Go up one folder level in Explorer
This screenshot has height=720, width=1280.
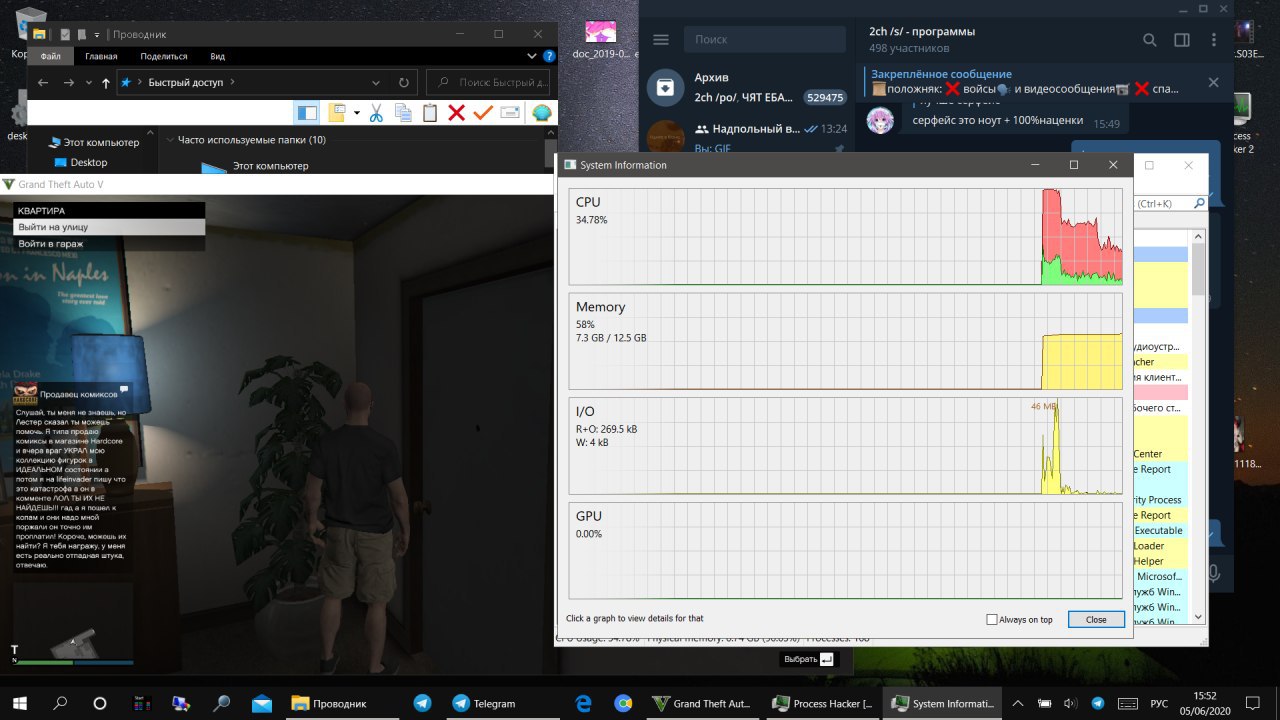tap(106, 83)
